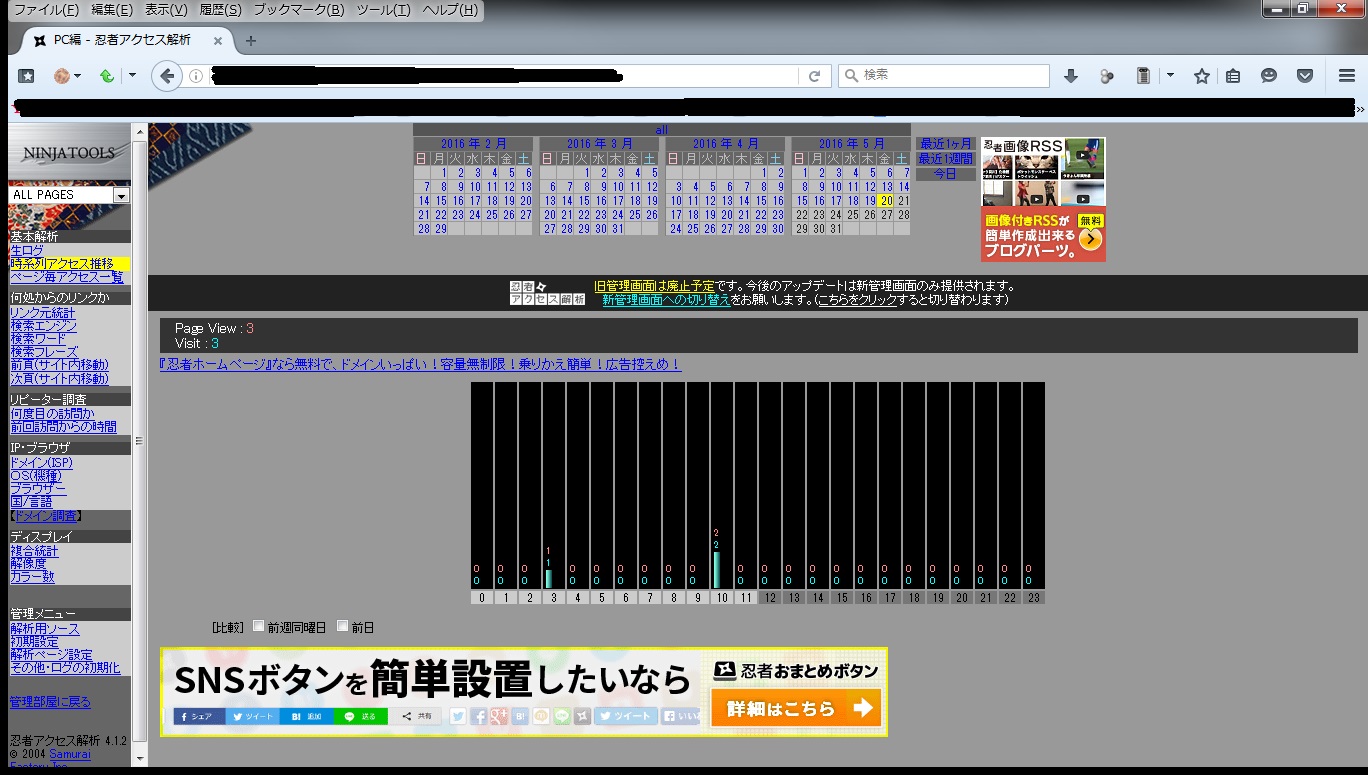Click the site info icon in address bar
The height and width of the screenshot is (775, 1368).
[x=196, y=76]
